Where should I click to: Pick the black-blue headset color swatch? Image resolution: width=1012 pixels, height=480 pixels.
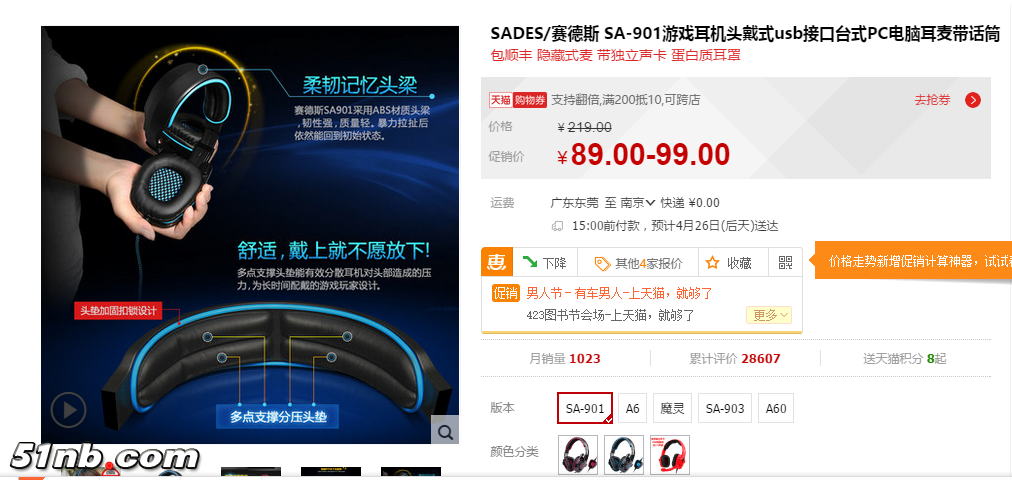[x=624, y=455]
